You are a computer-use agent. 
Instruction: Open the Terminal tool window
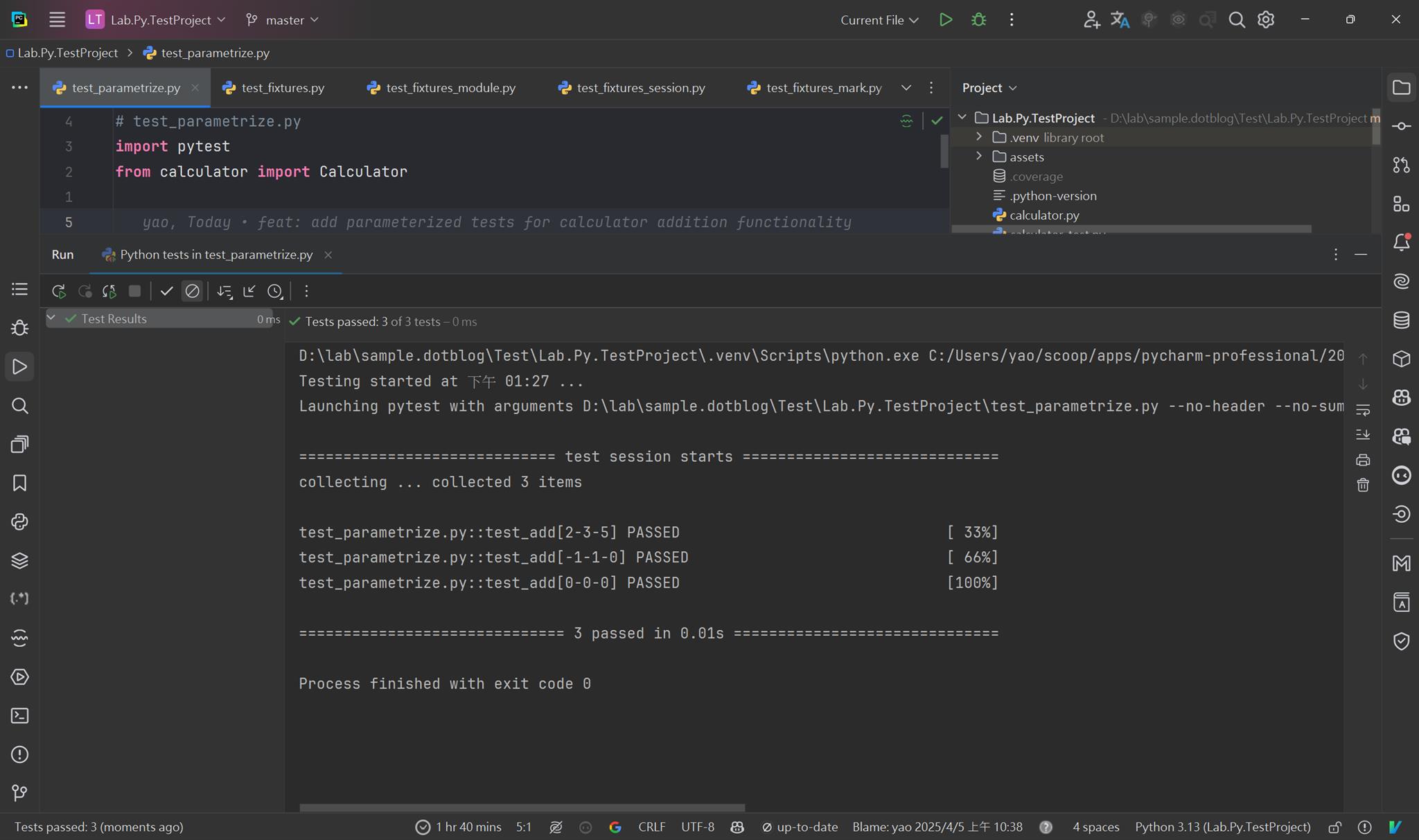pos(19,715)
